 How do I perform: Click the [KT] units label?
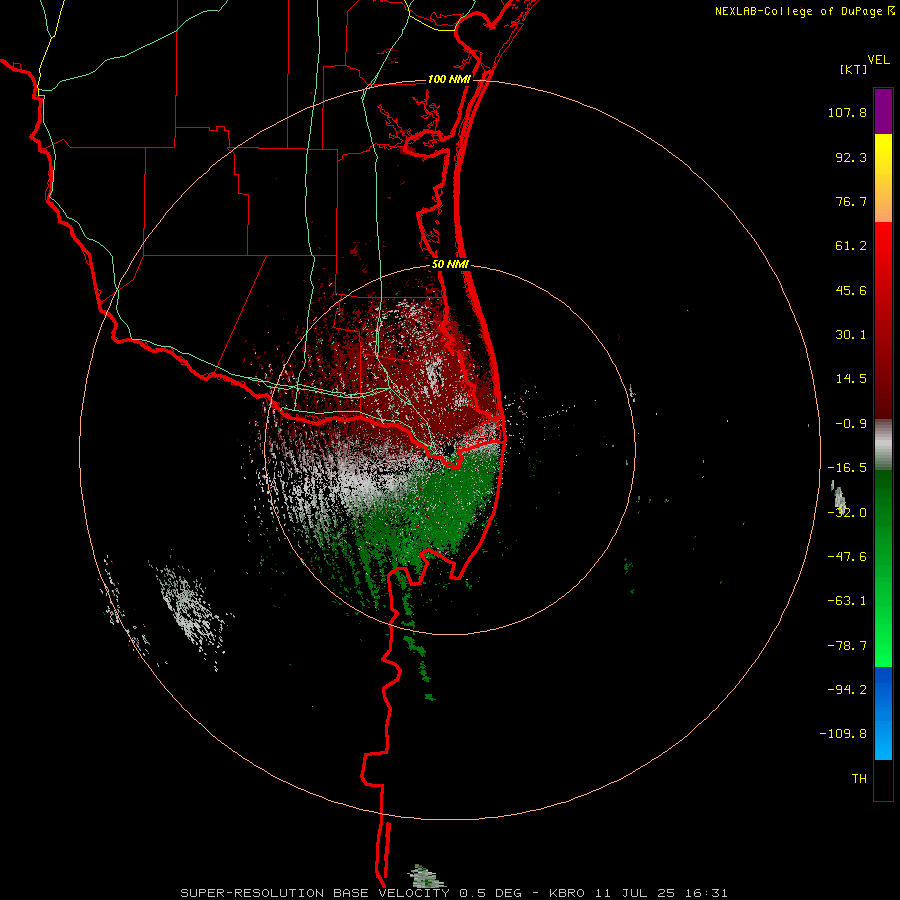(x=853, y=69)
